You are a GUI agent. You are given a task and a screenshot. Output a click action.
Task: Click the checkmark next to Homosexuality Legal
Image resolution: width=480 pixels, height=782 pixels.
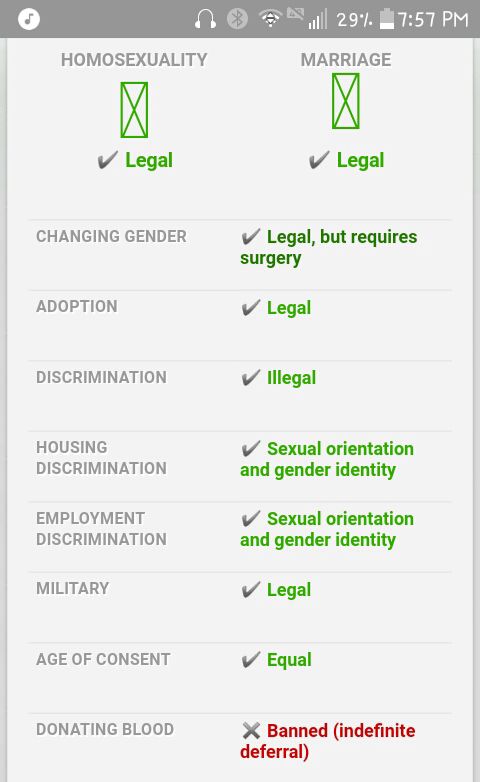[107, 160]
